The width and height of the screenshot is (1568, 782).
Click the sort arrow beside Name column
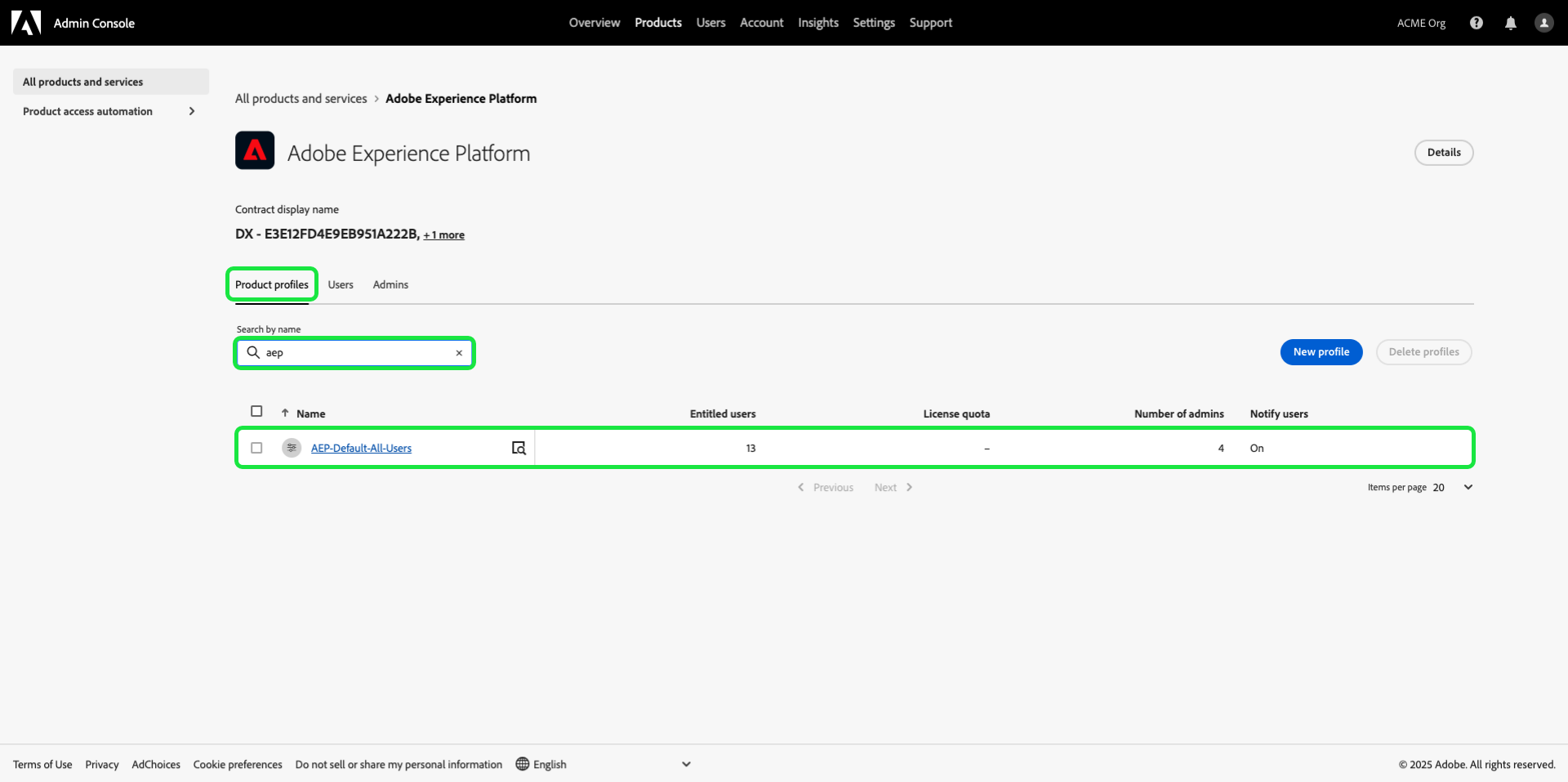pyautogui.click(x=285, y=413)
